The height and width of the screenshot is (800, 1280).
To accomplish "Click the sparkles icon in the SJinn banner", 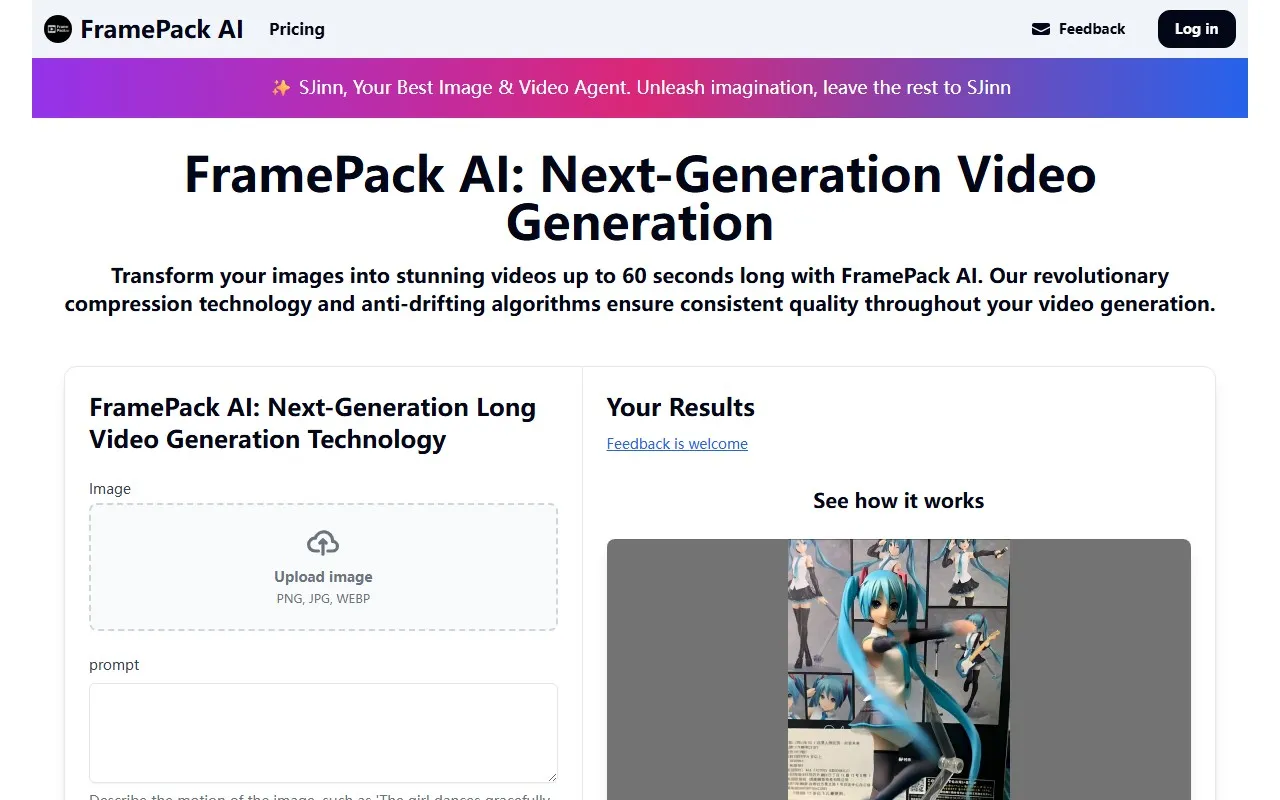I will pos(281,88).
